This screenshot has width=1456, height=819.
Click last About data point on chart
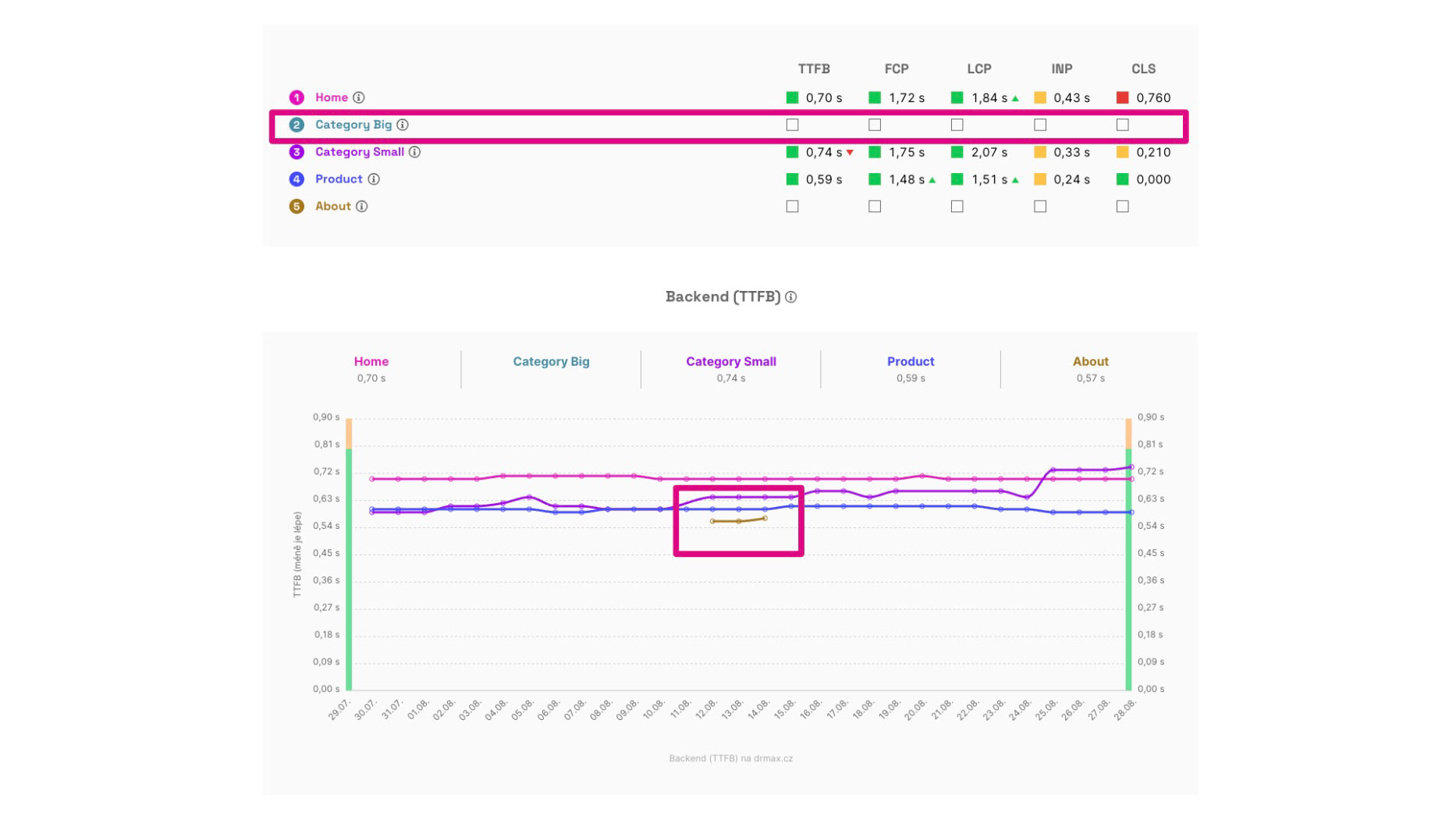click(x=765, y=519)
